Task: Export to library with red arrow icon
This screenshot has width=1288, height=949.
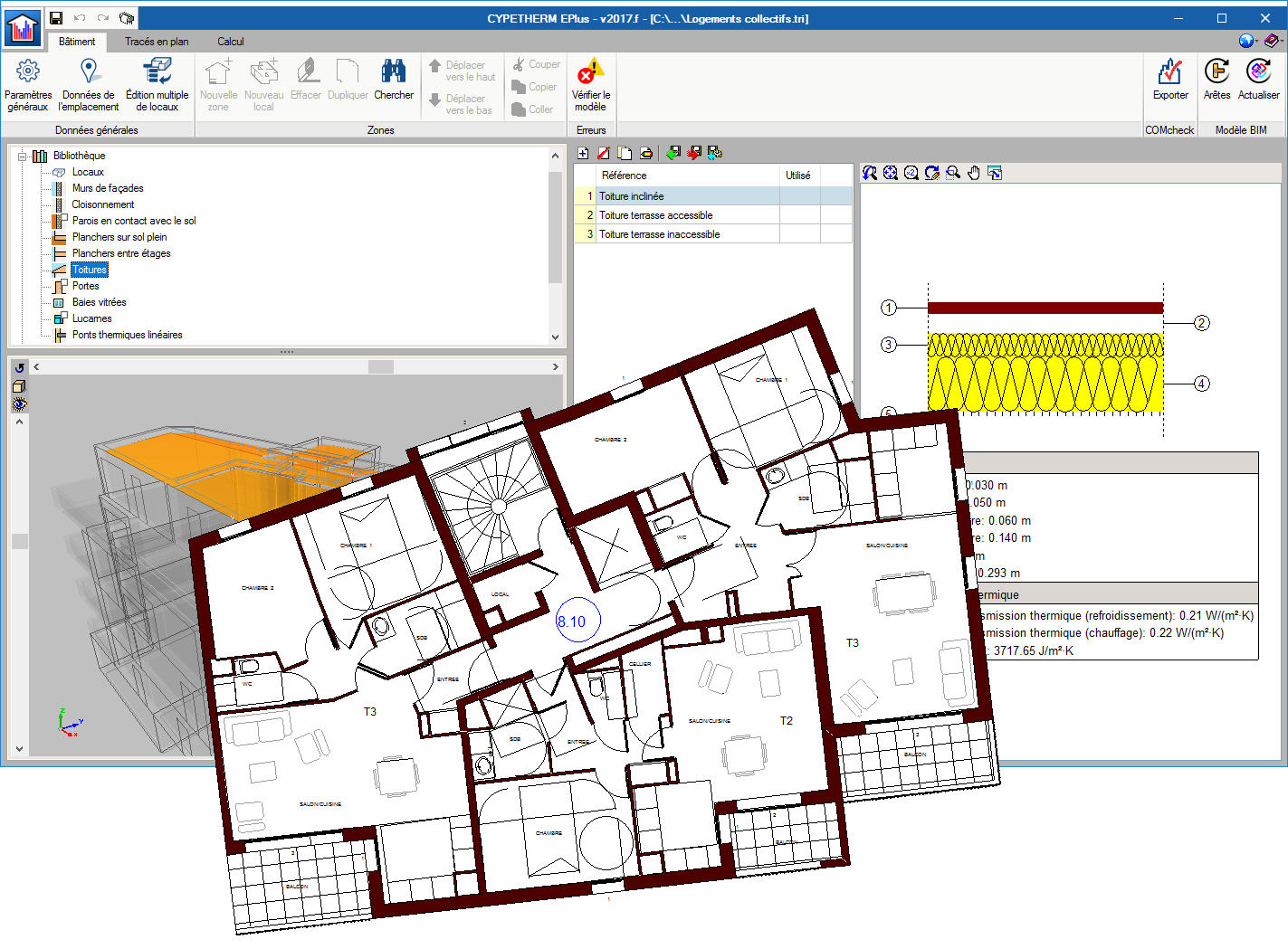Action: pos(694,153)
